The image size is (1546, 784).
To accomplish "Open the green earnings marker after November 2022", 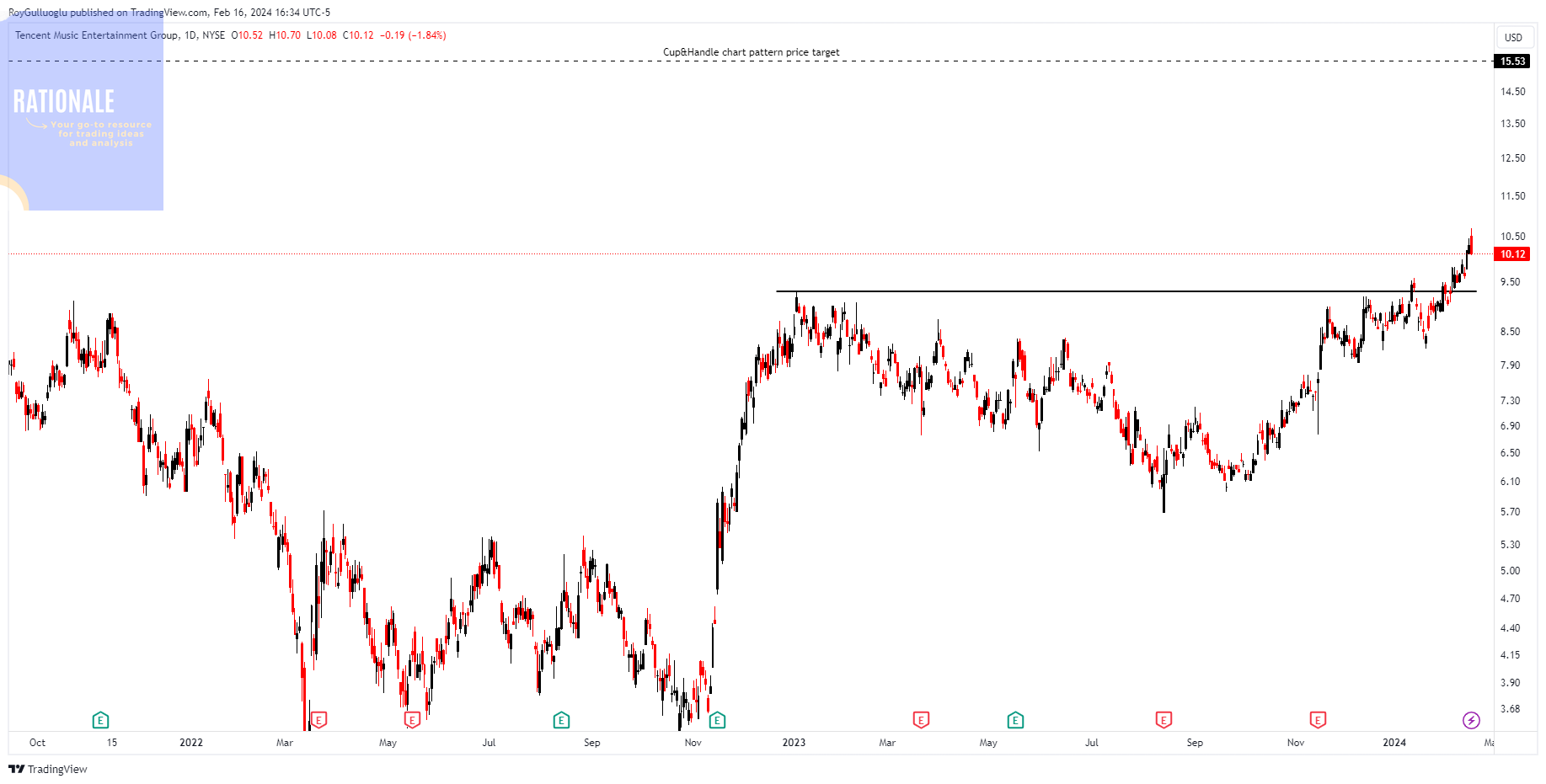I will 717,720.
